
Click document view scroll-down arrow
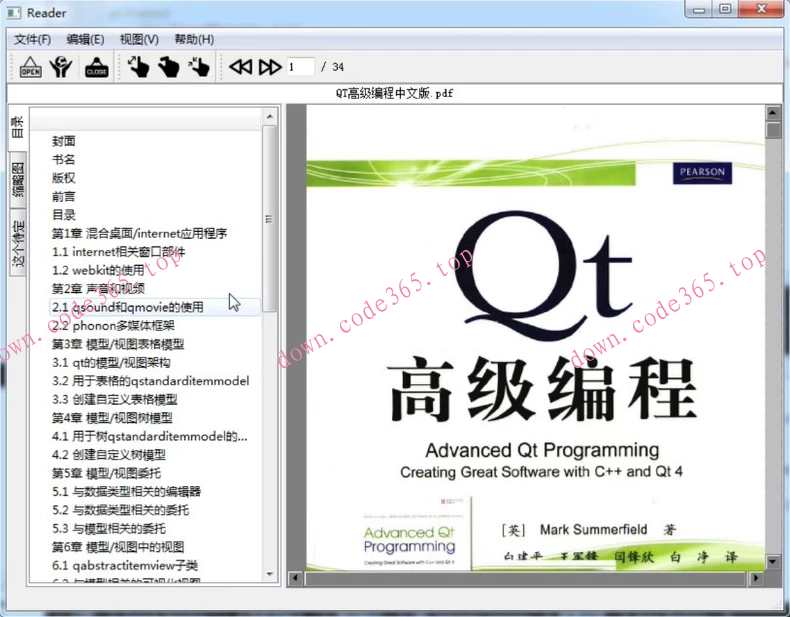772,561
